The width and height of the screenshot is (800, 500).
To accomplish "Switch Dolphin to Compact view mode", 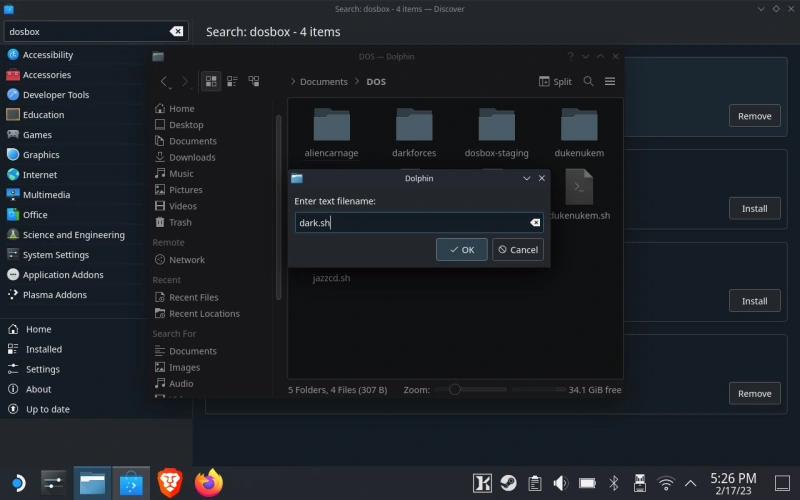I will pyautogui.click(x=232, y=82).
